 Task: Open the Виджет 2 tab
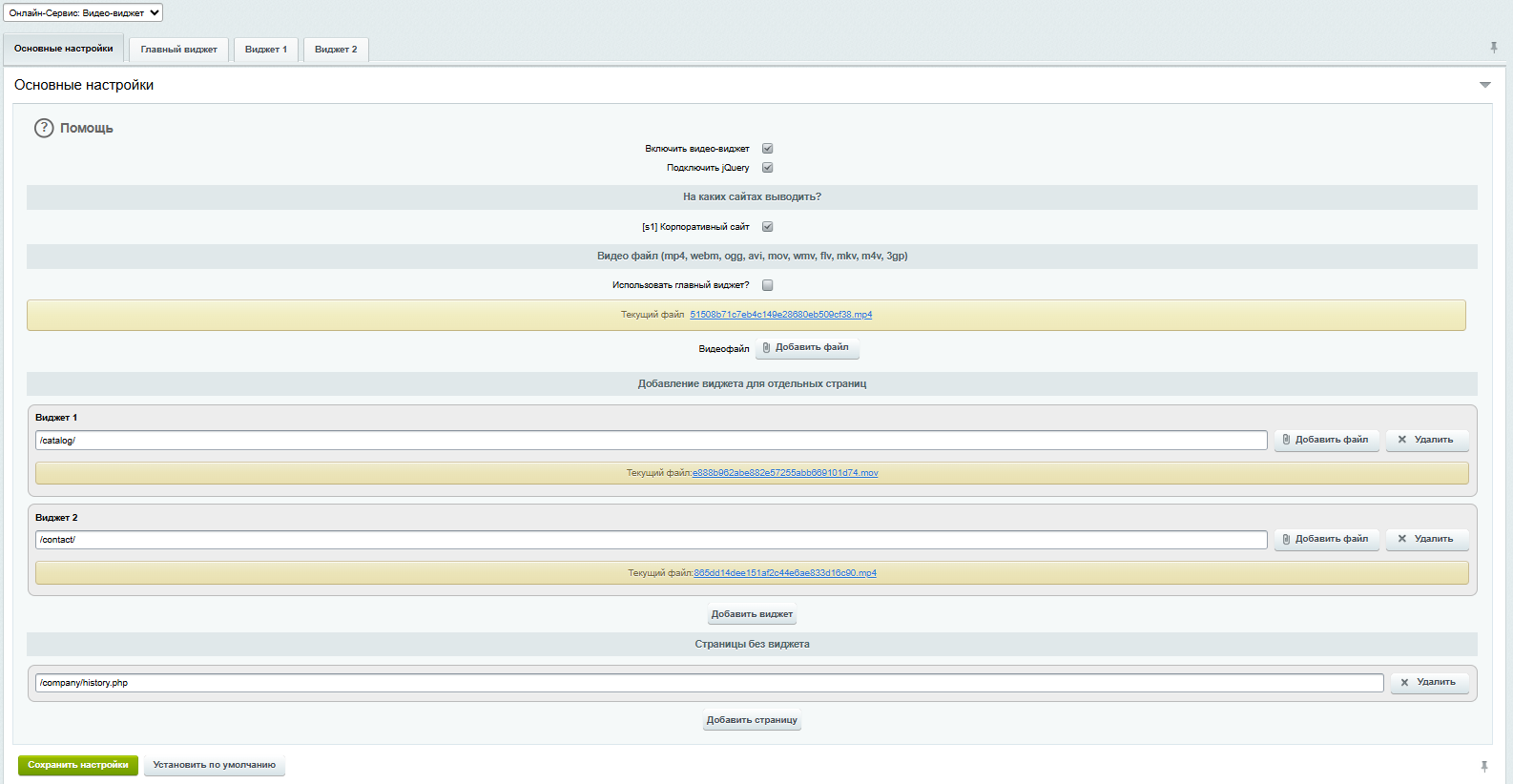(x=336, y=50)
